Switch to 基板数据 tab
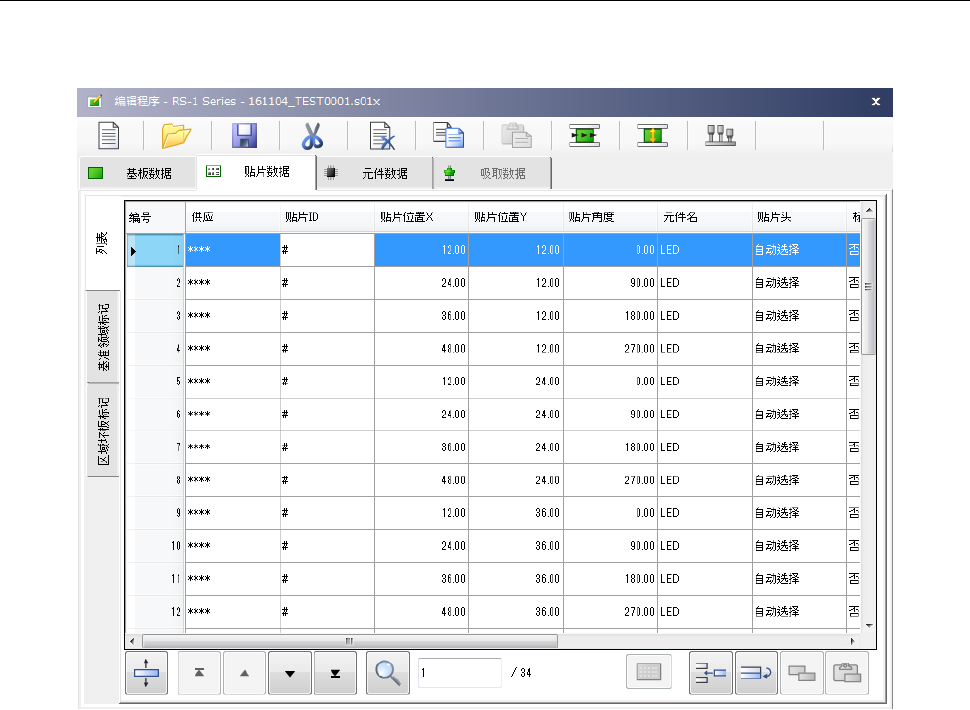Image resolution: width=970 pixels, height=710 pixels. point(137,173)
